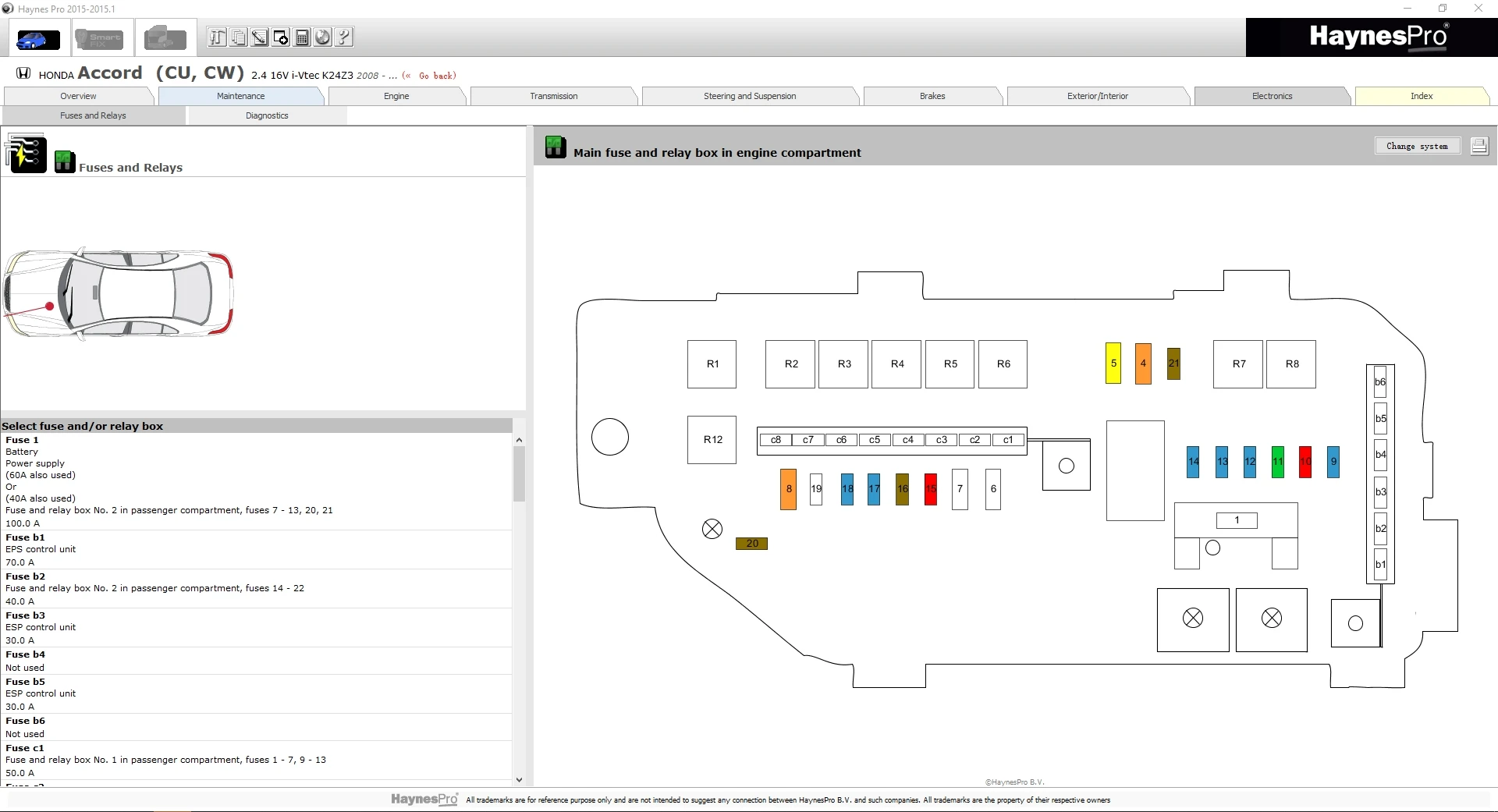Select relay R12 in the diagram
The width and height of the screenshot is (1498, 812).
(712, 440)
